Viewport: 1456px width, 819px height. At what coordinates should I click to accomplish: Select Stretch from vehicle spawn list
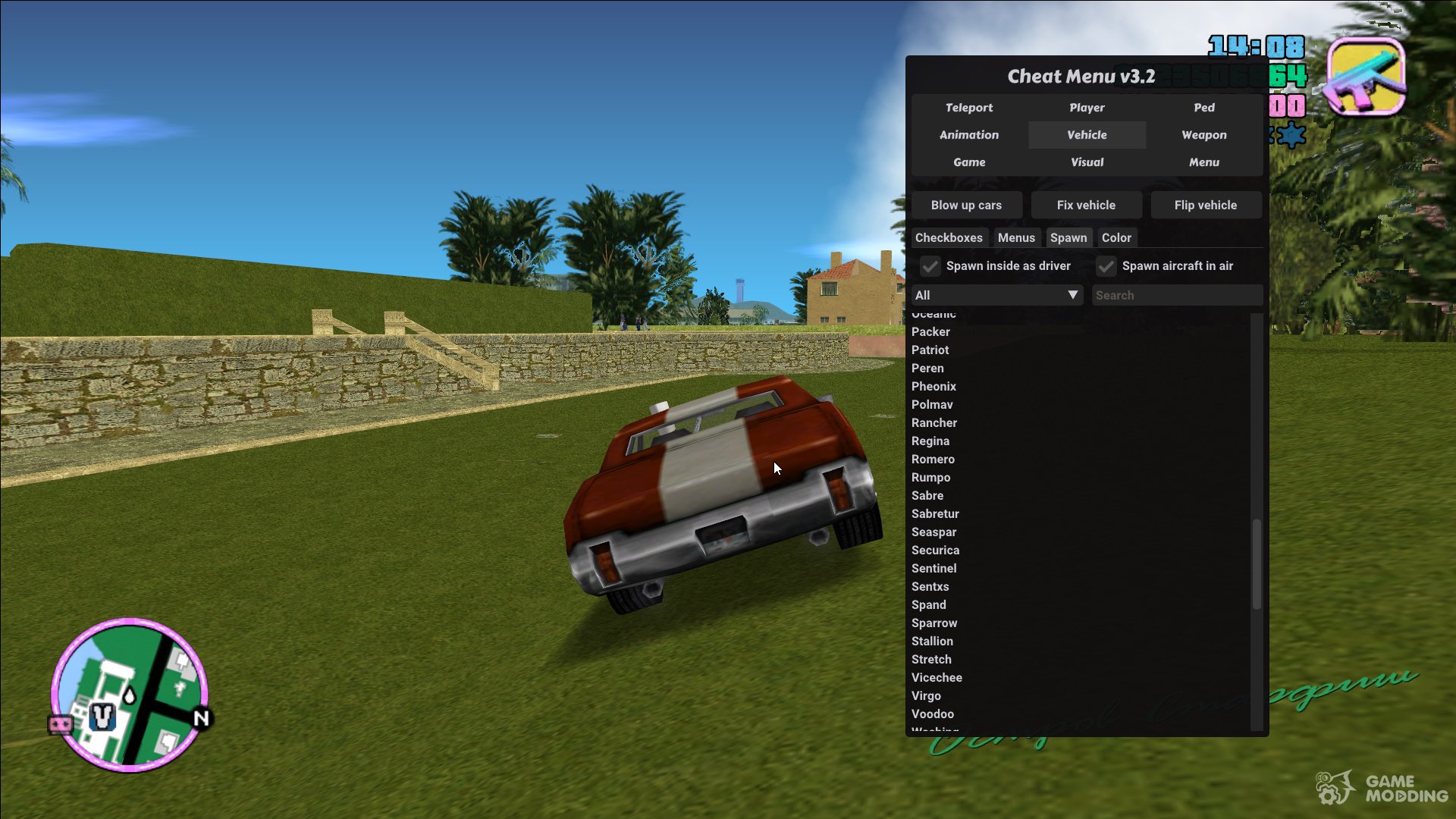tap(931, 658)
